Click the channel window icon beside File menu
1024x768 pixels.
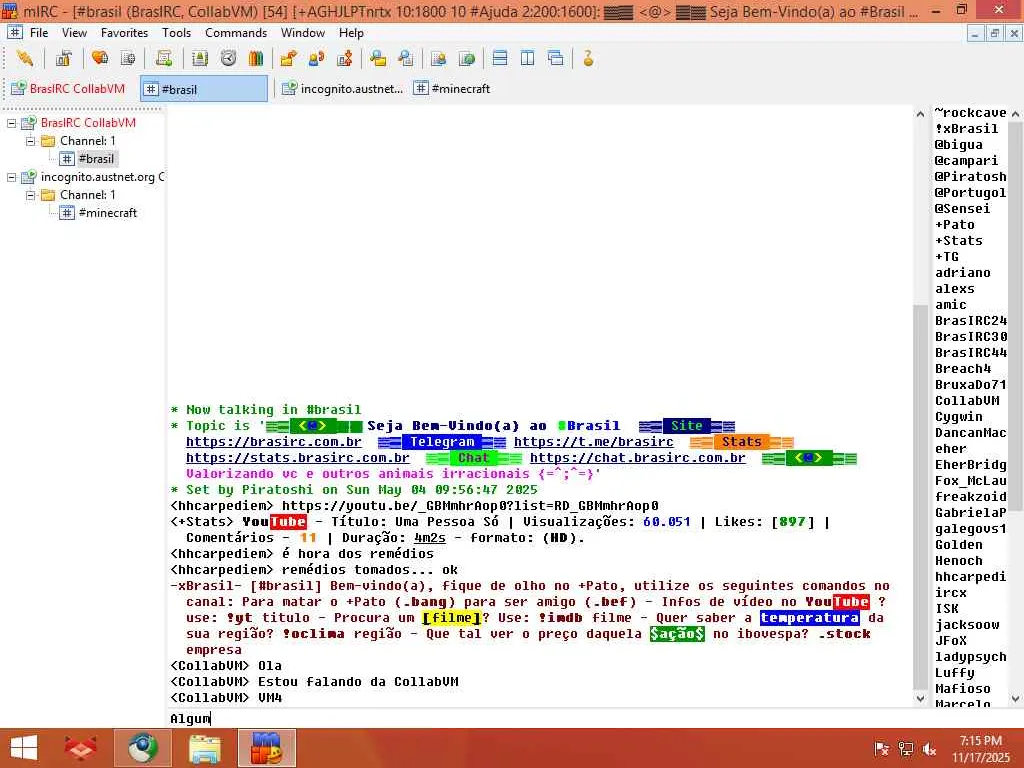point(14,33)
